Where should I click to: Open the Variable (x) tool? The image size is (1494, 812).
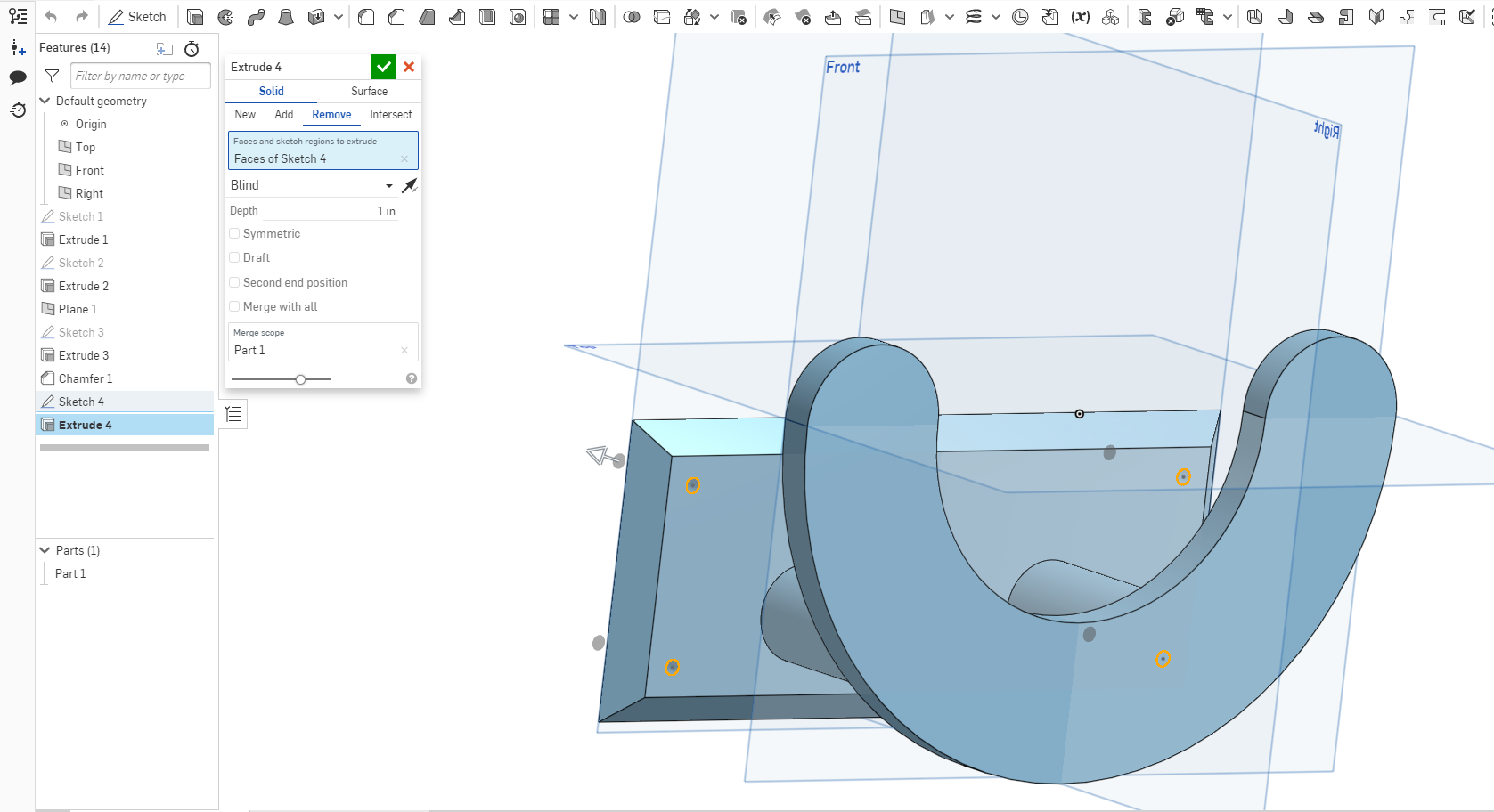click(x=1081, y=17)
